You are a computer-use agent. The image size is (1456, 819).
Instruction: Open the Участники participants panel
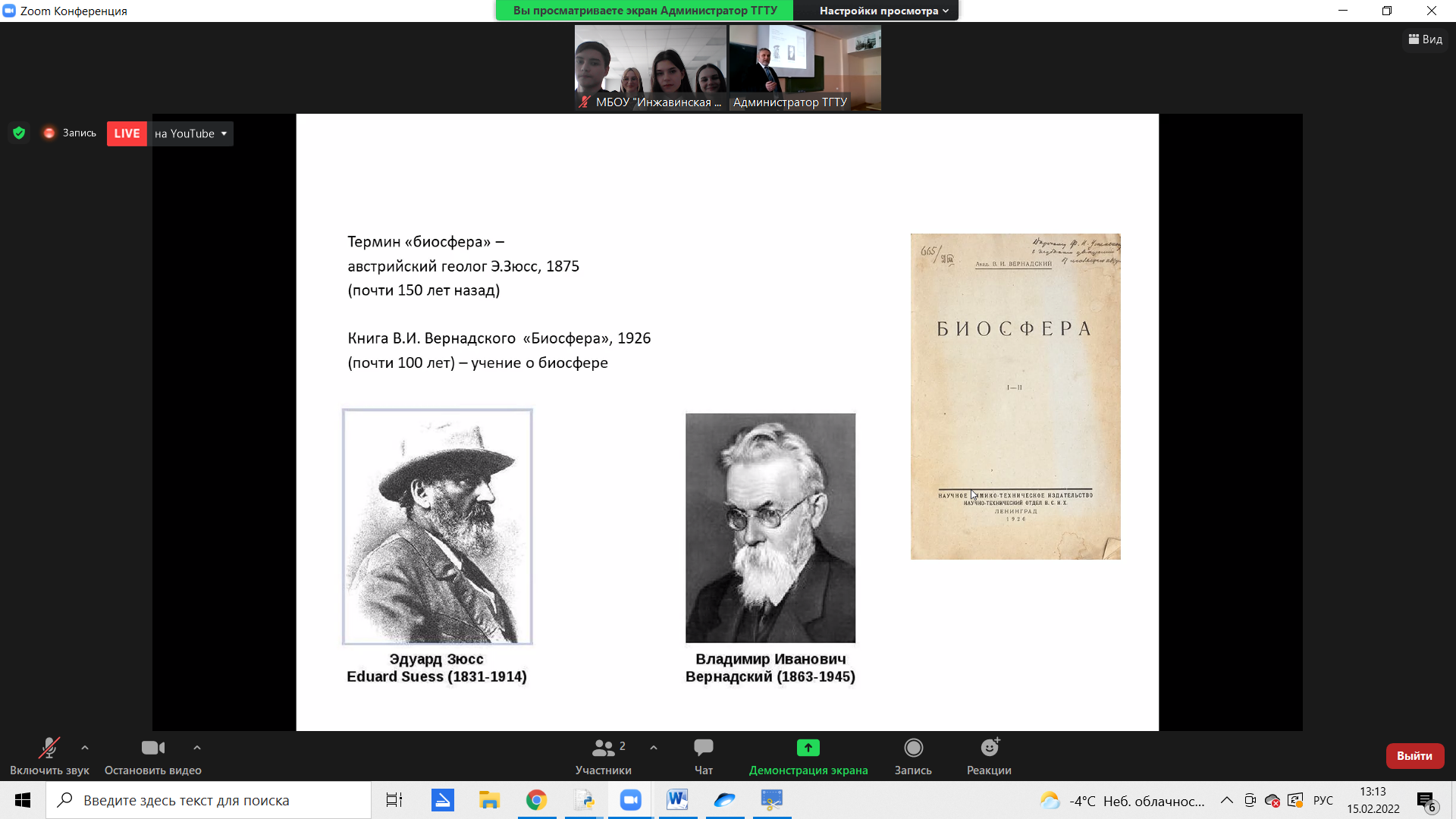pyautogui.click(x=604, y=756)
